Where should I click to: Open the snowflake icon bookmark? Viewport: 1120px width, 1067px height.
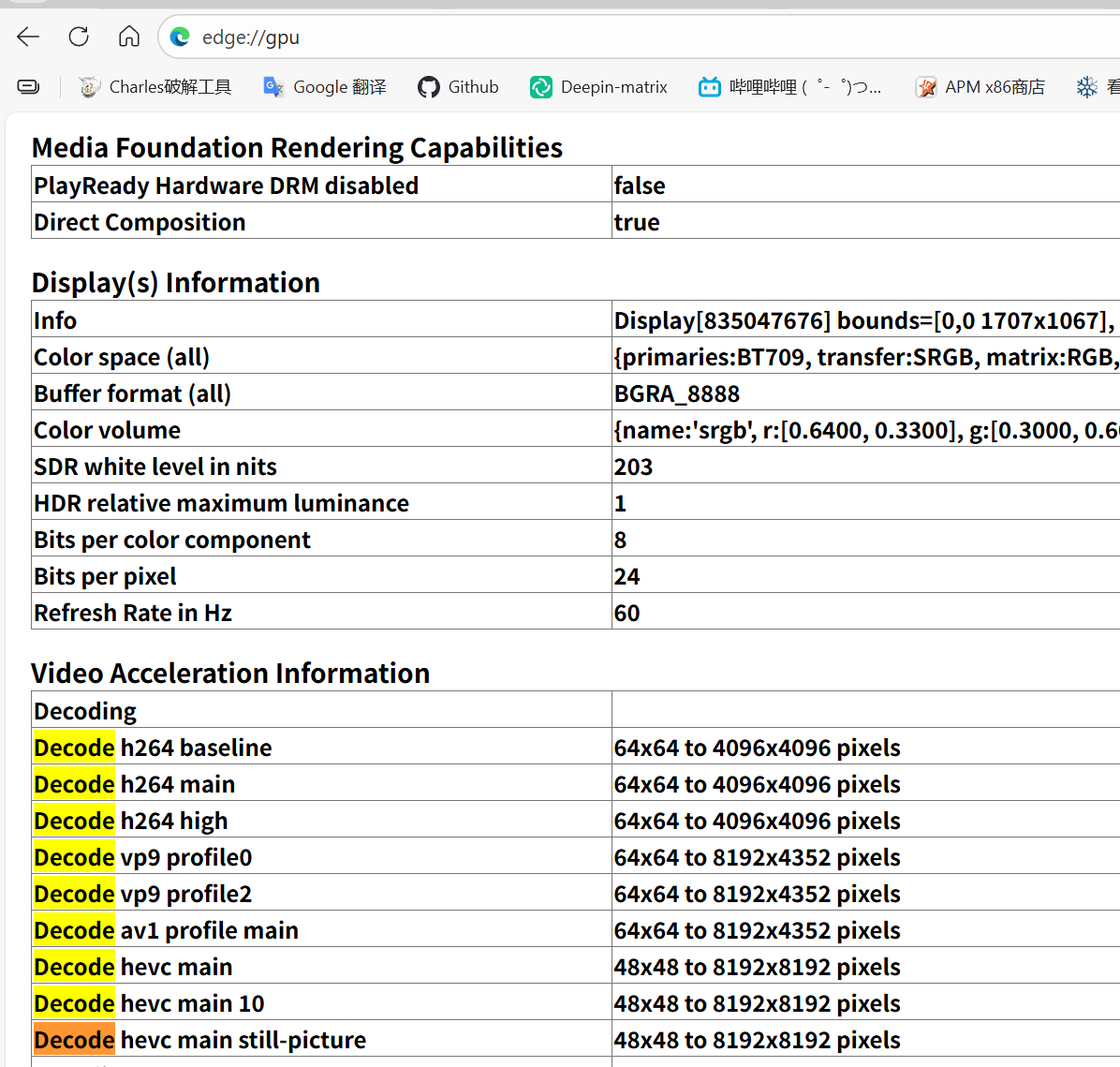[1086, 87]
